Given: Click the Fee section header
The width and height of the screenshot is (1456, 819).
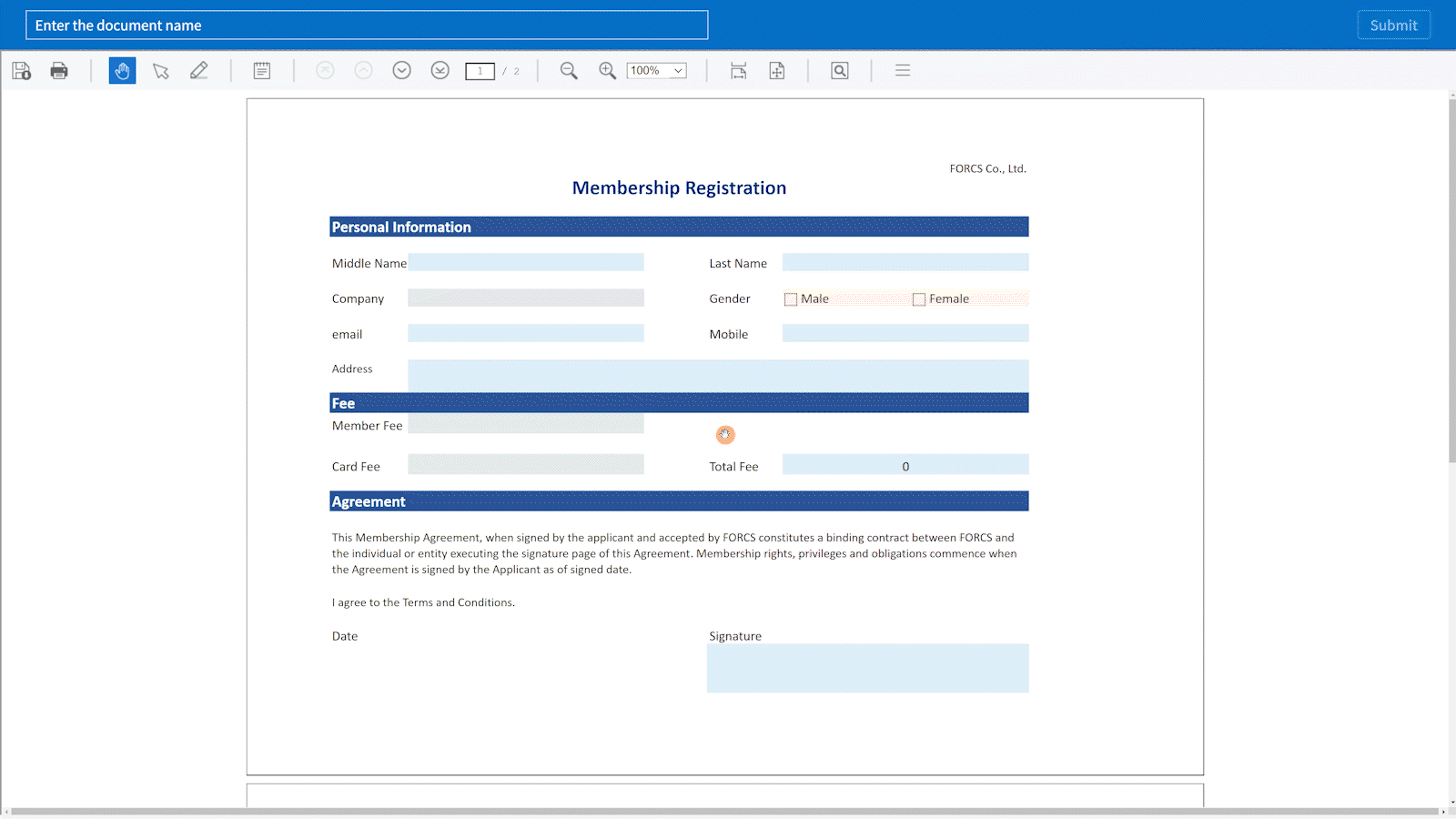Looking at the screenshot, I should click(679, 402).
